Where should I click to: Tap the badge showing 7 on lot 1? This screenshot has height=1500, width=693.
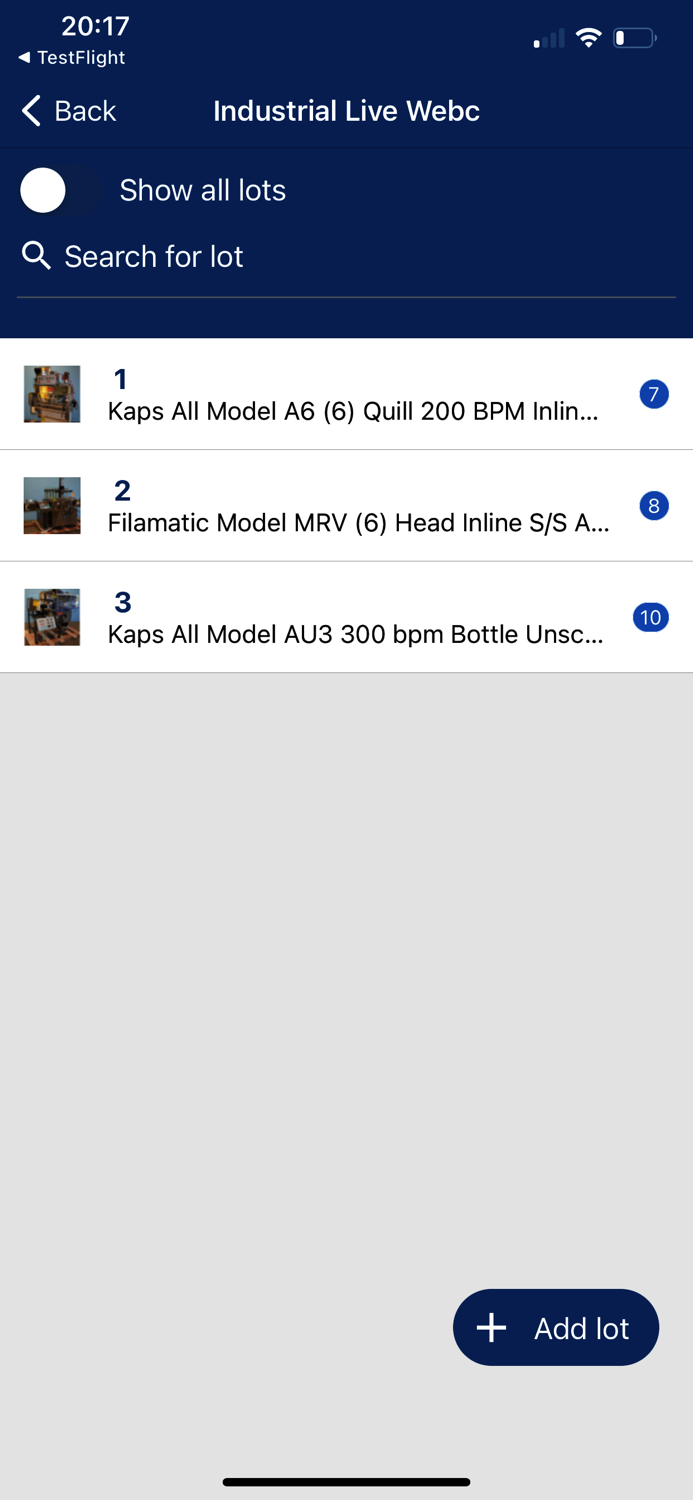coord(653,394)
